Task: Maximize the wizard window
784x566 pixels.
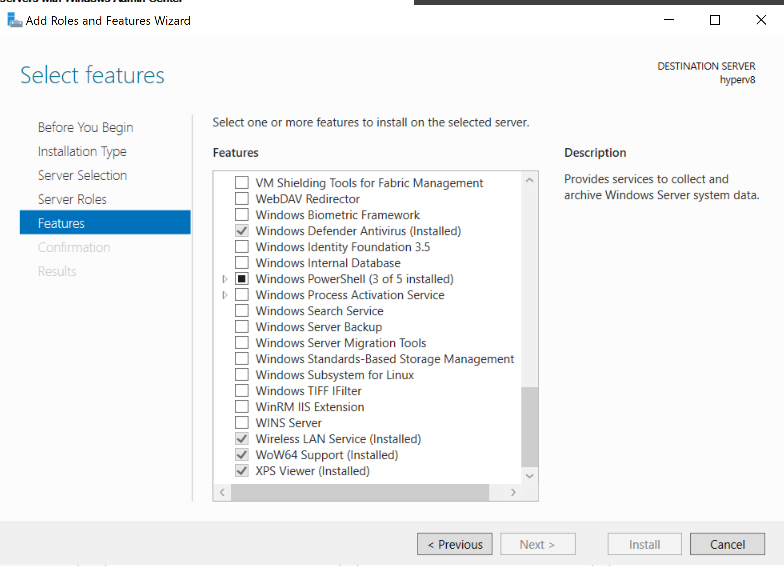Action: pyautogui.click(x=715, y=20)
